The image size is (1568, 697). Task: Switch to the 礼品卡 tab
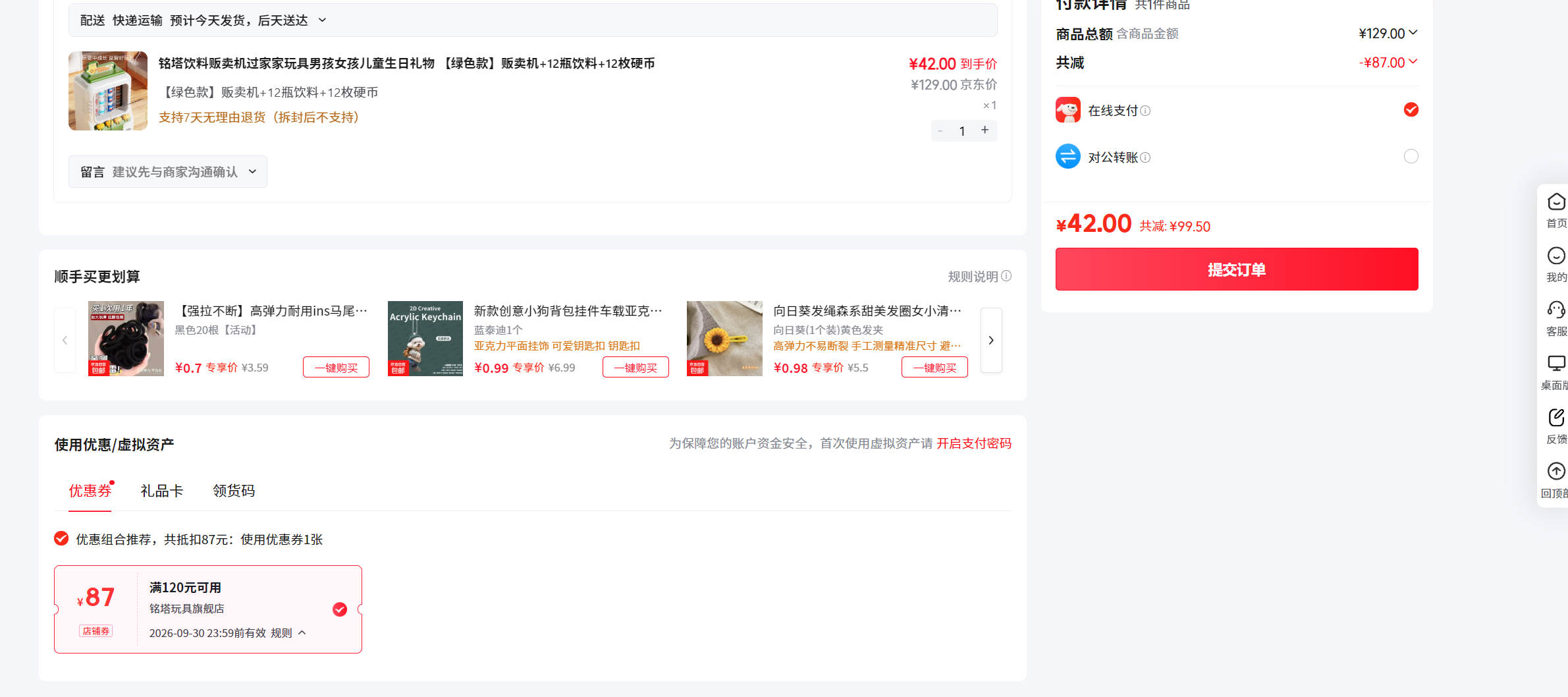coord(161,491)
